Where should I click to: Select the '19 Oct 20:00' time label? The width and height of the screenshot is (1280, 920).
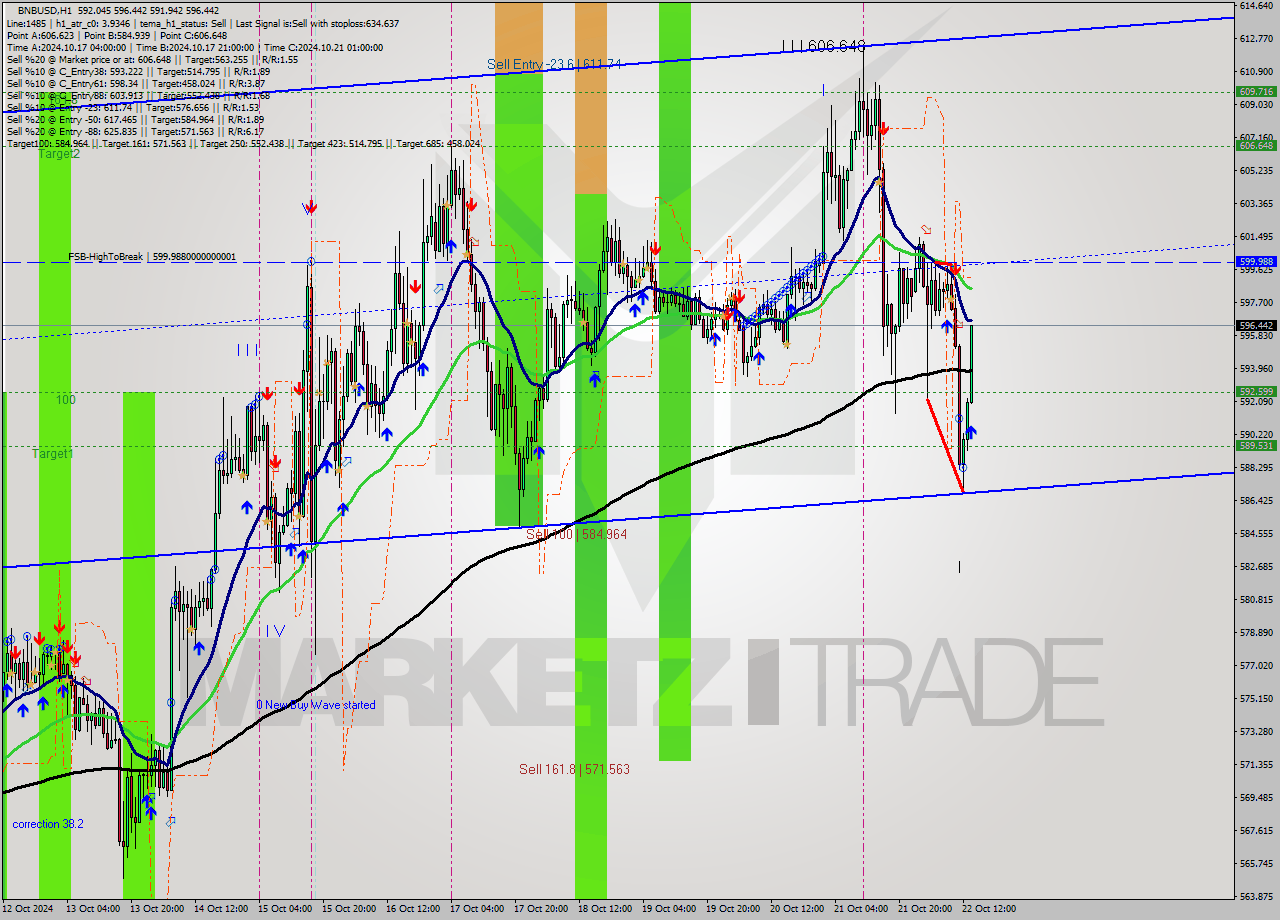pyautogui.click(x=733, y=909)
